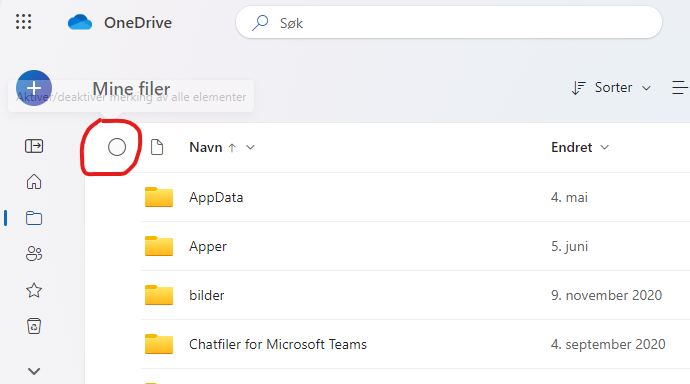Viewport: 690px width, 384px height.
Task: Open the Apper folder name
Action: 208,246
